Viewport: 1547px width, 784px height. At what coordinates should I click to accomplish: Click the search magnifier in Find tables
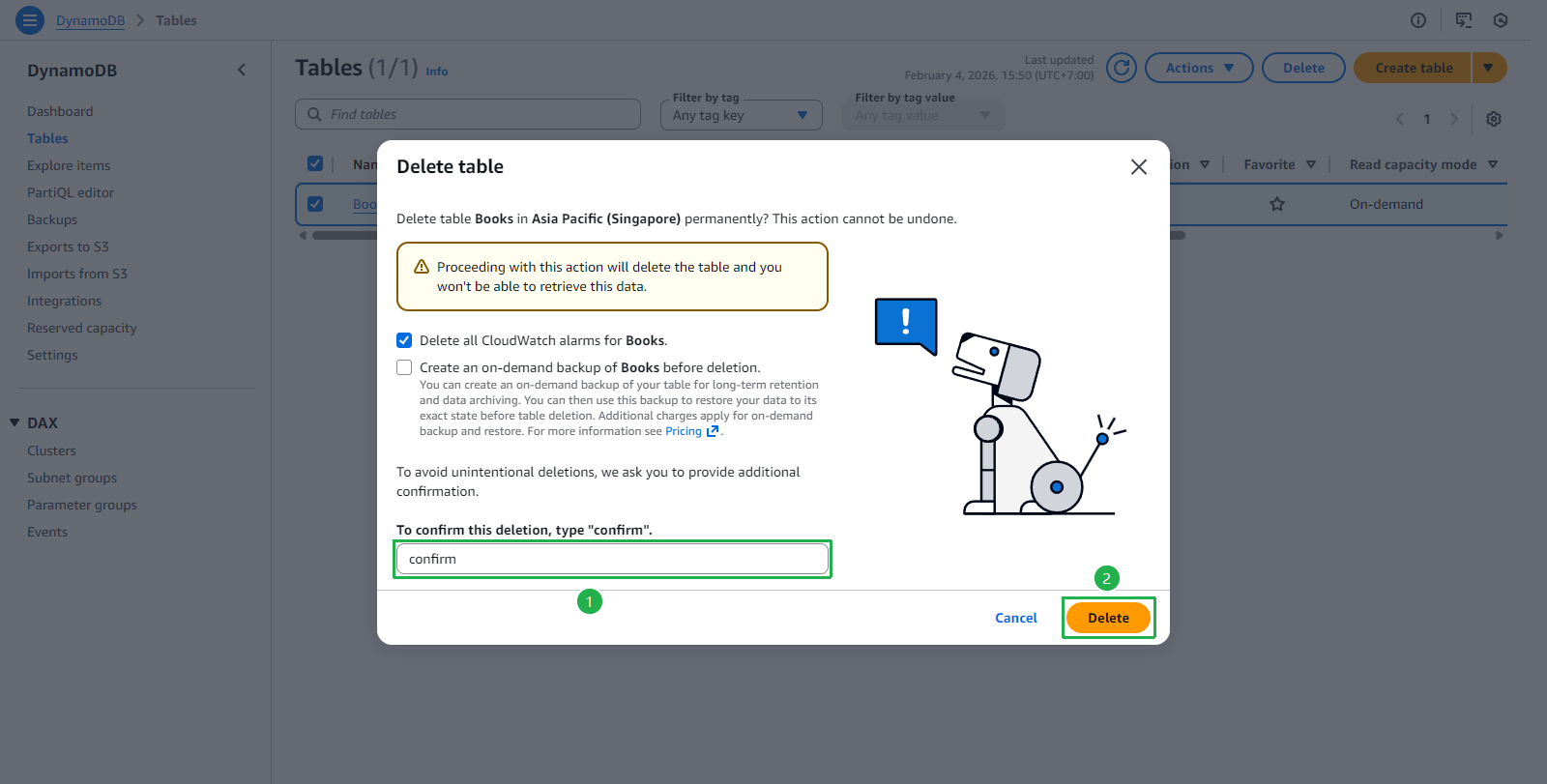[x=314, y=114]
